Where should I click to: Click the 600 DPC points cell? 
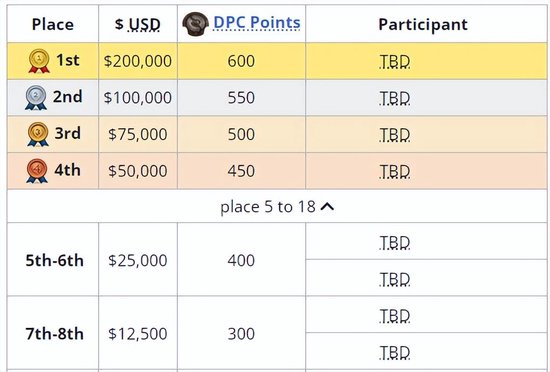pyautogui.click(x=241, y=61)
